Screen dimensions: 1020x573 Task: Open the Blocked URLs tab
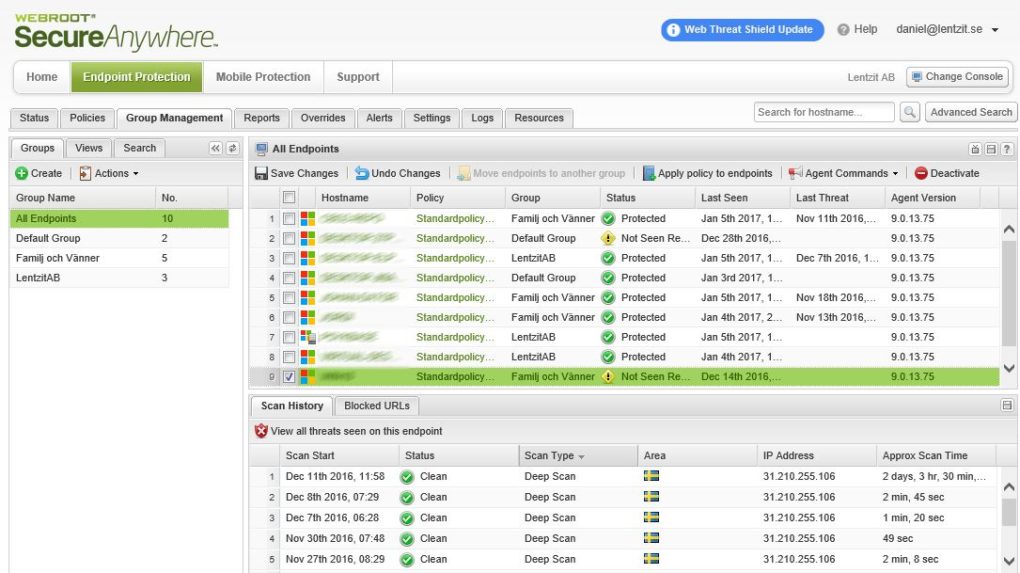pos(377,405)
